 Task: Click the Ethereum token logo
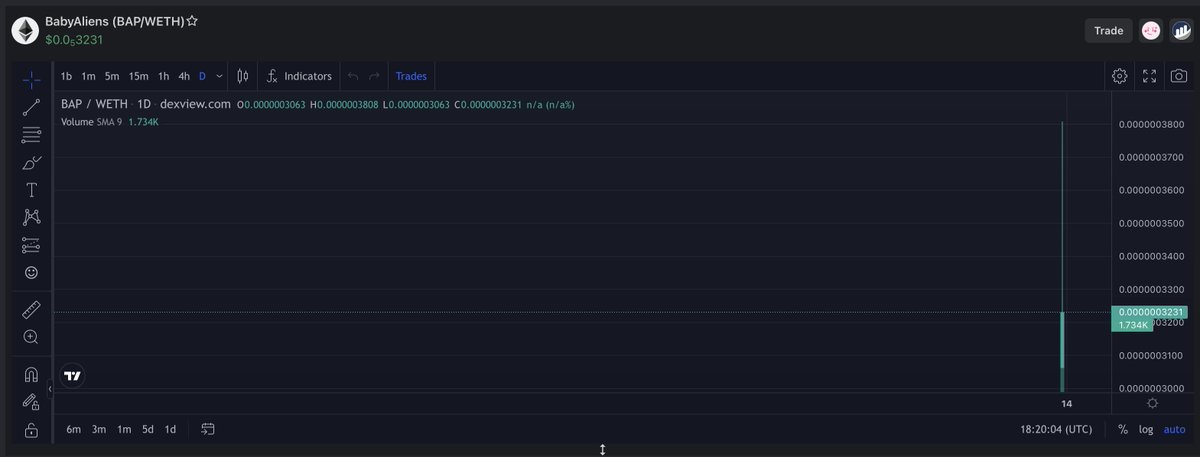[x=25, y=30]
